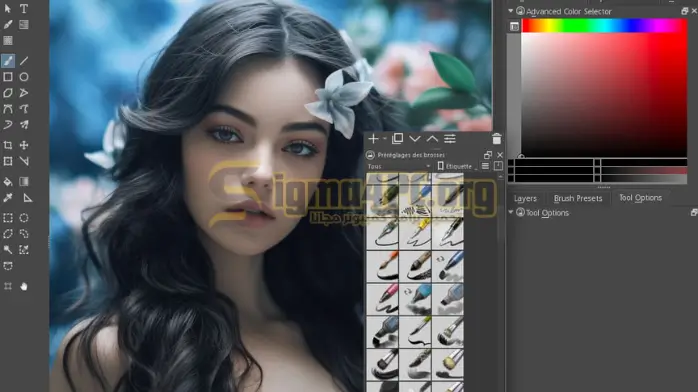Select the Color Picker eyedropper tool
The image size is (698, 392).
(8, 198)
